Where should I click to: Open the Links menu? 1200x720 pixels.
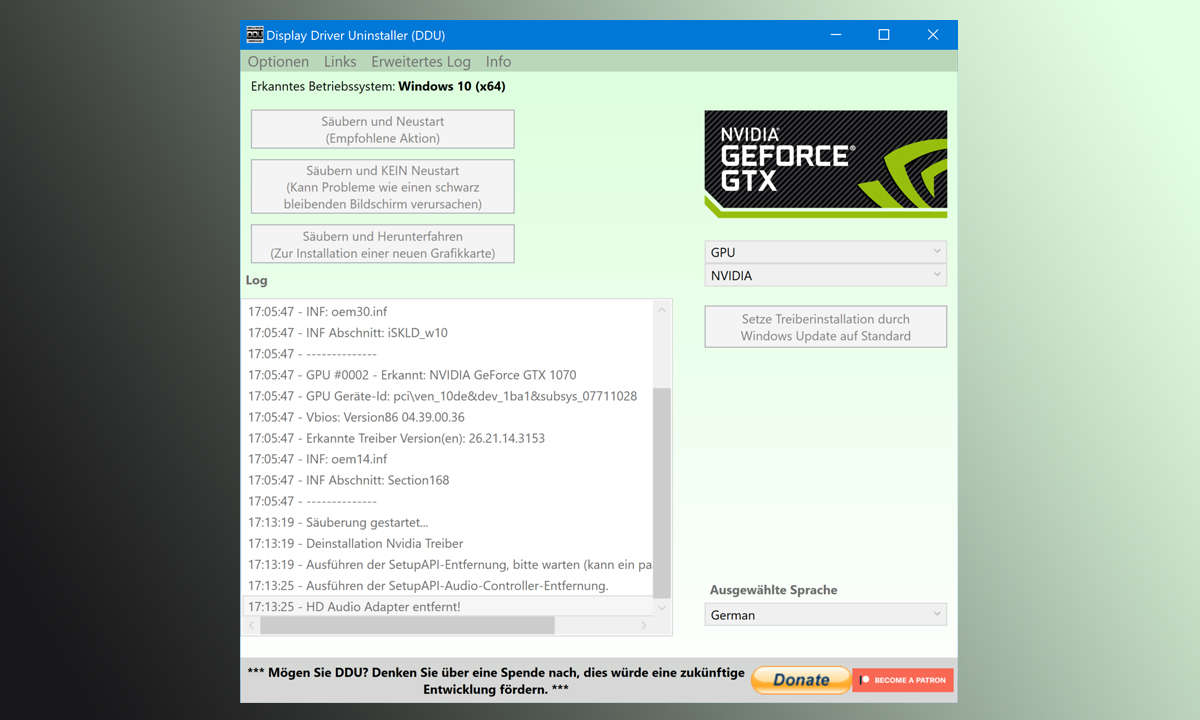click(x=340, y=61)
